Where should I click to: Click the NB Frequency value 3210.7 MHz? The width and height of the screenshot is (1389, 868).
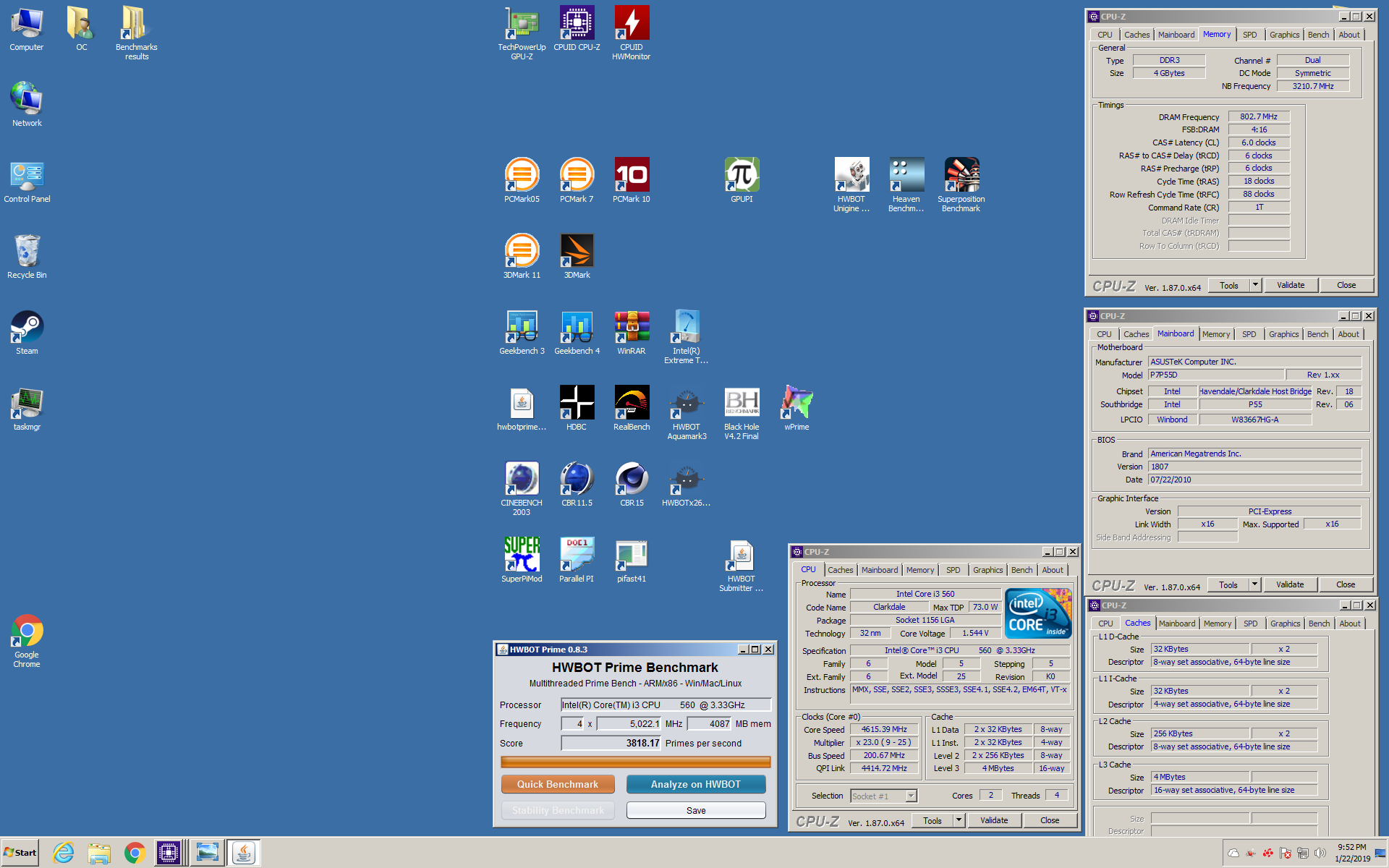pos(1313,86)
